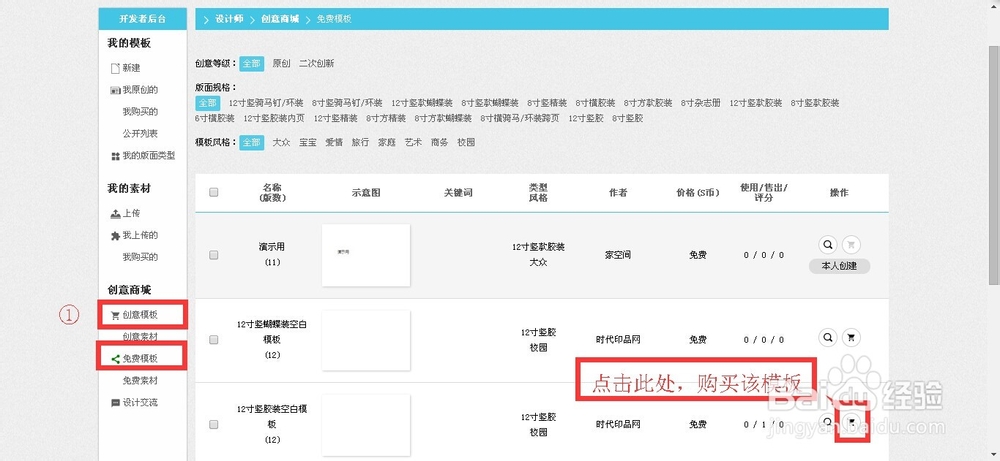
Task: Filter 版面规格 by 12寸竖款蝴蝶装
Action: [x=422, y=103]
